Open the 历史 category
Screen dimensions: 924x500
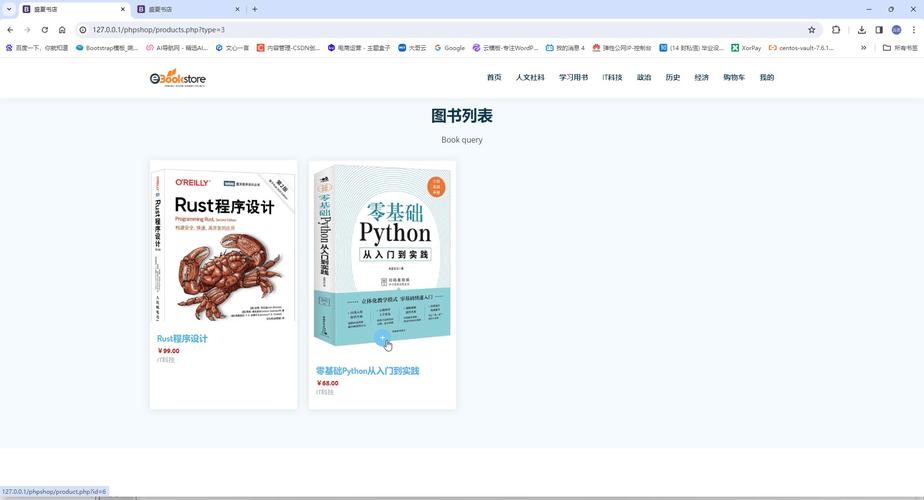click(672, 77)
